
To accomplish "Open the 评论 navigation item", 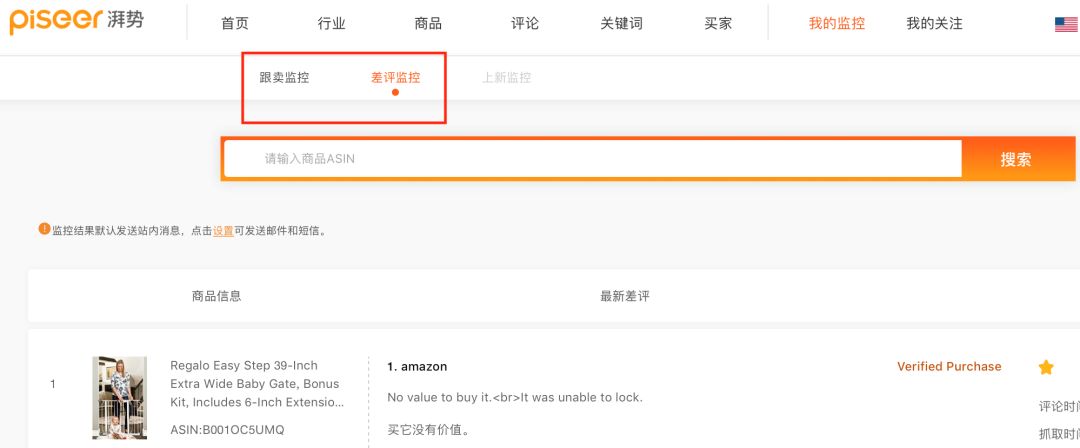I will click(x=525, y=24).
